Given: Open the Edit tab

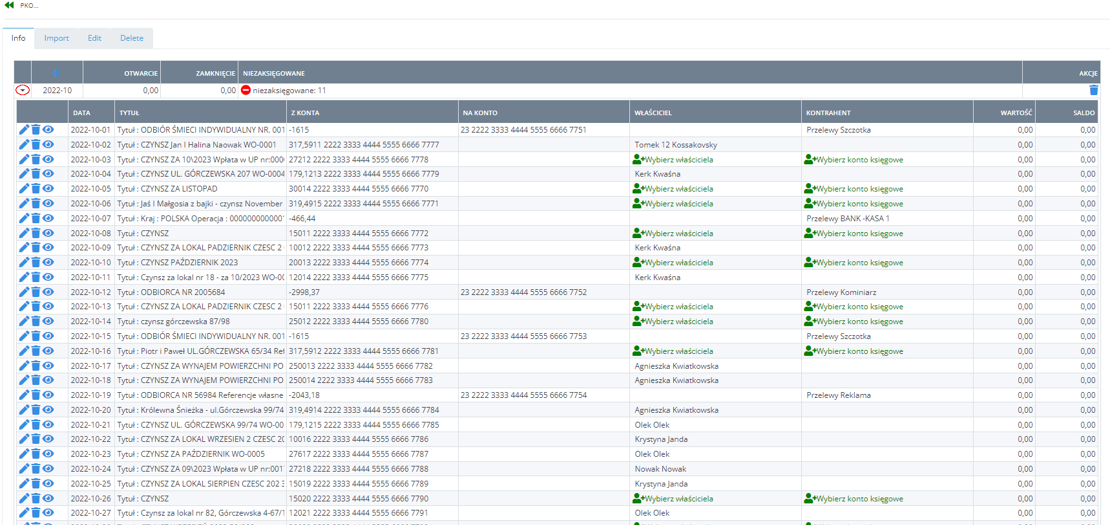Looking at the screenshot, I should pyautogui.click(x=94, y=38).
